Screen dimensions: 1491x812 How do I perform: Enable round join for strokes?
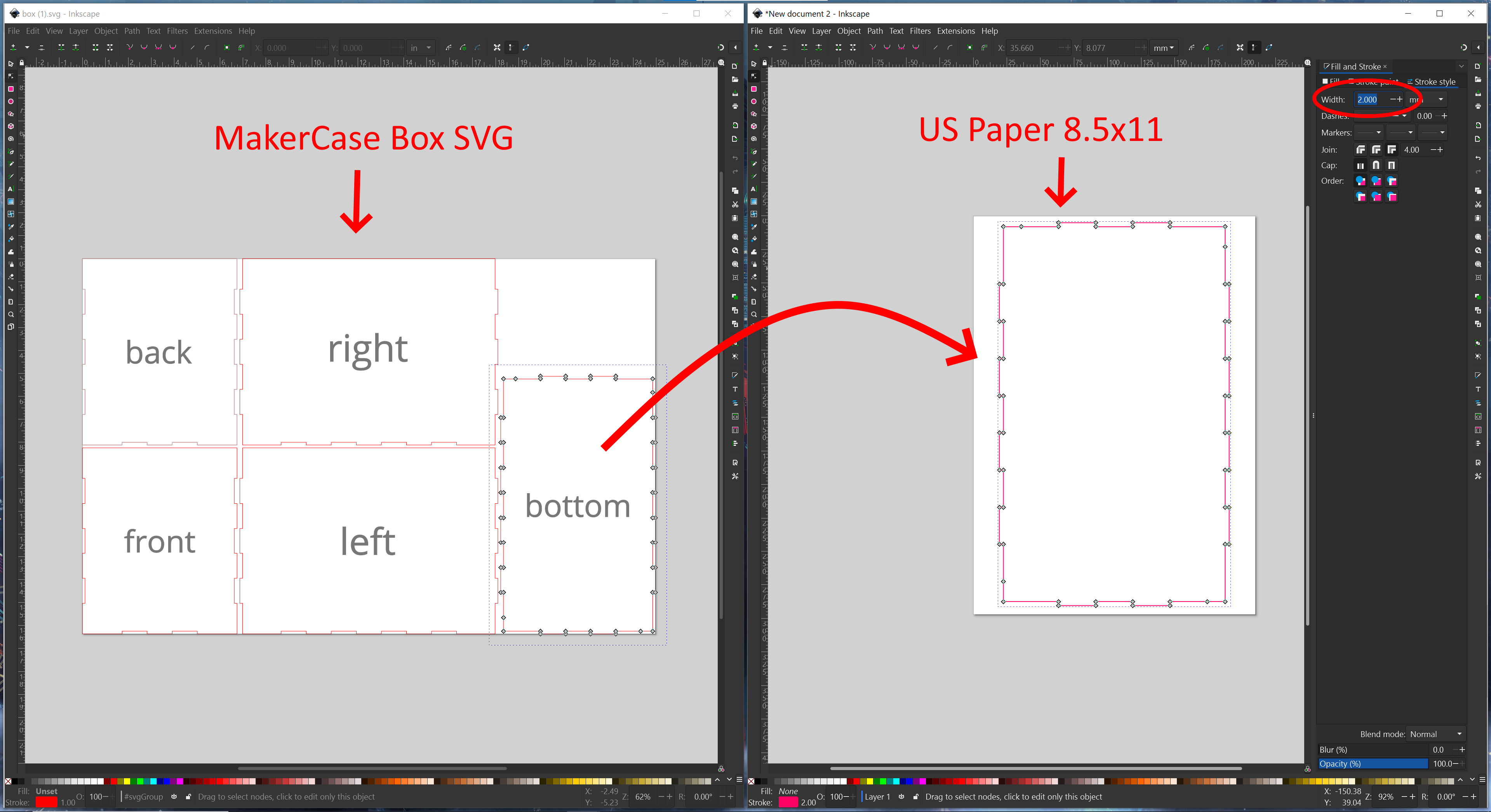(1376, 150)
